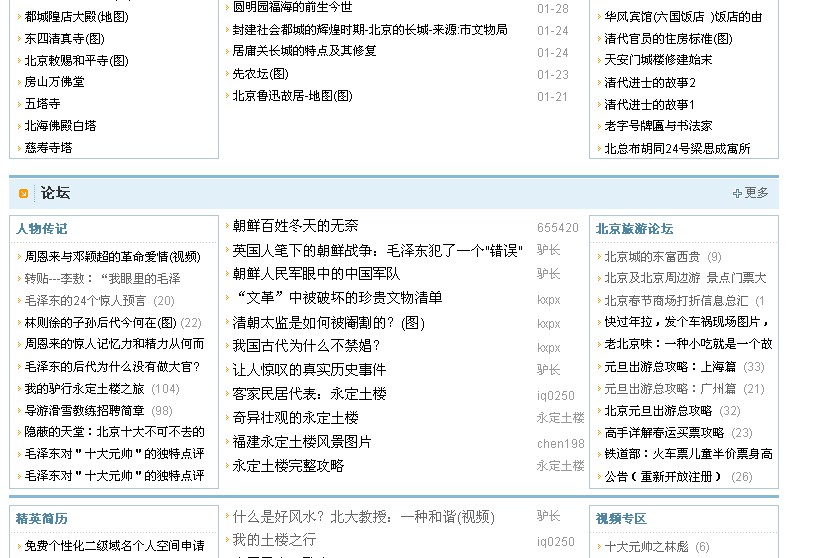Image resolution: width=822 pixels, height=558 pixels.
Task: Open 高手详解春运买票攻略 post
Action: pos(664,433)
